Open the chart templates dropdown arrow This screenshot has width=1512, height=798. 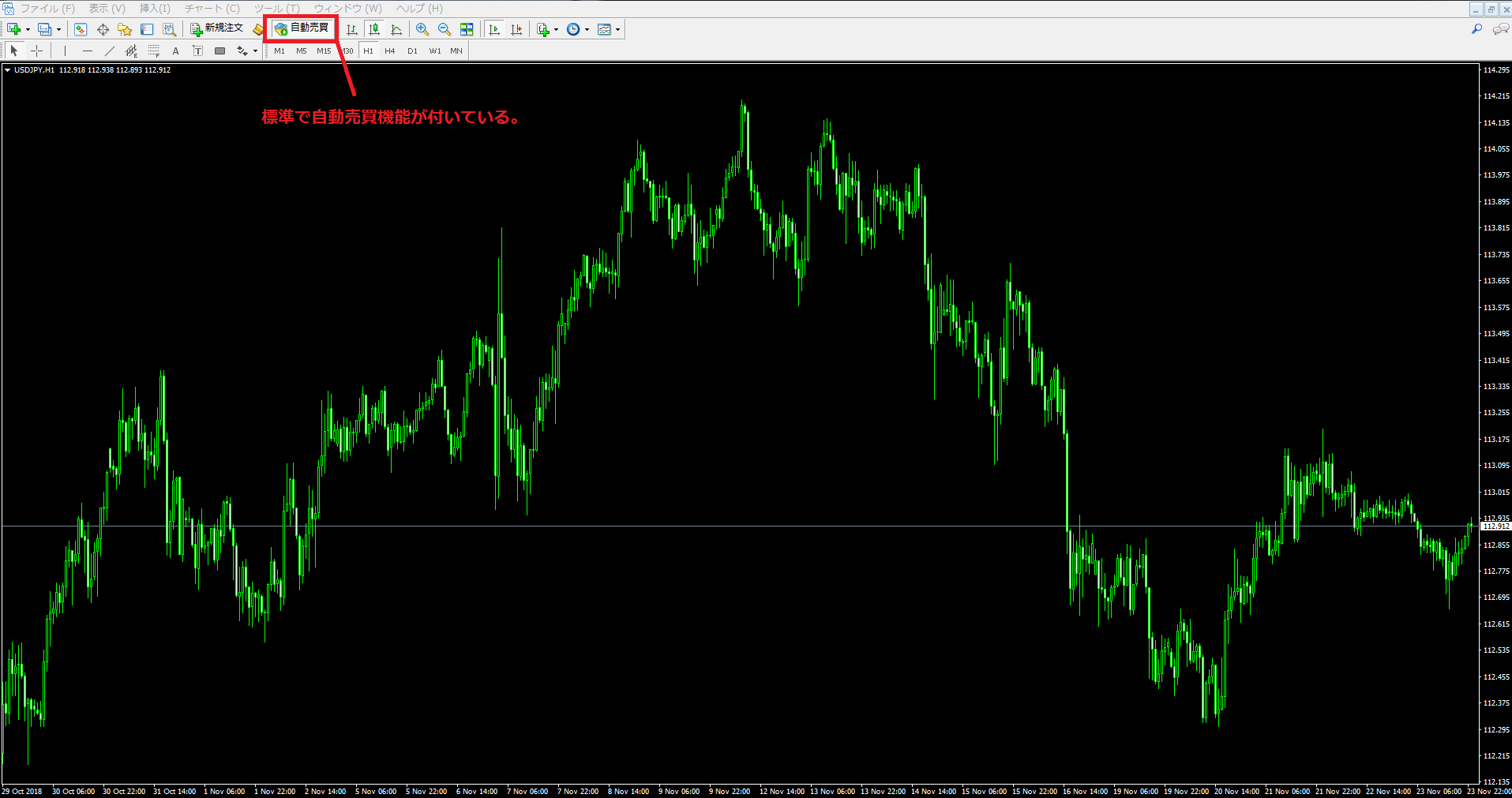pos(617,29)
